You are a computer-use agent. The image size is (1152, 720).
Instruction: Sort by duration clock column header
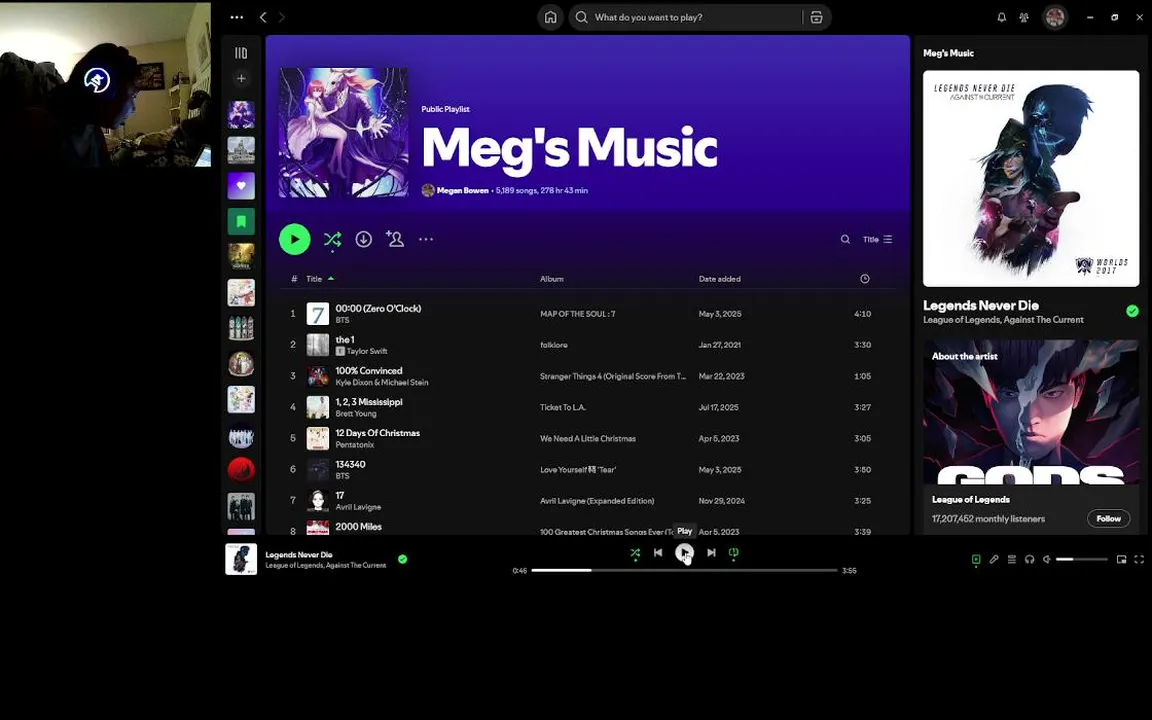click(865, 278)
